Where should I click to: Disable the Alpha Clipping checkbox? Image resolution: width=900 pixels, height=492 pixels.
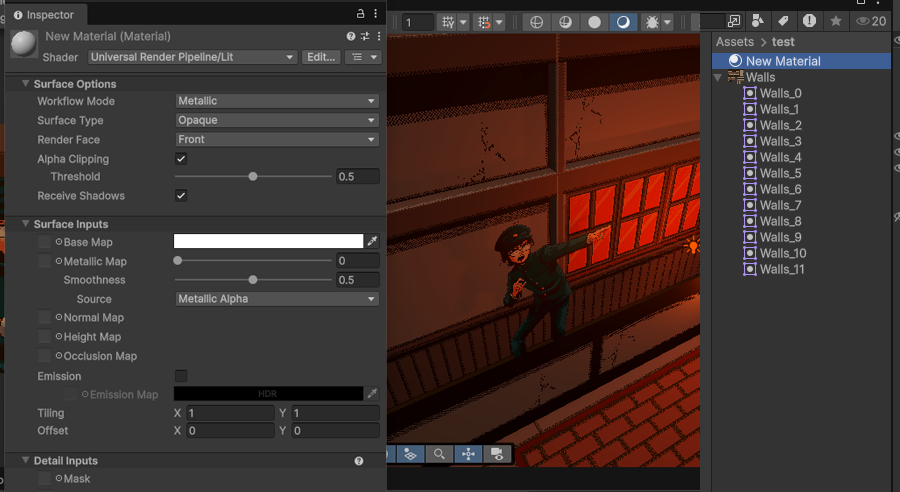click(x=181, y=159)
